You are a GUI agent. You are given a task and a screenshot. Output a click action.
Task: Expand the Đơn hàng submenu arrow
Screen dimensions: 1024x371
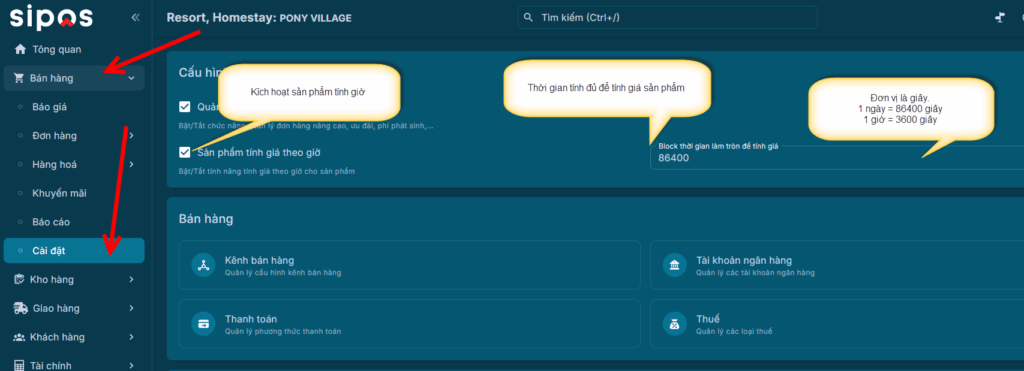click(131, 136)
